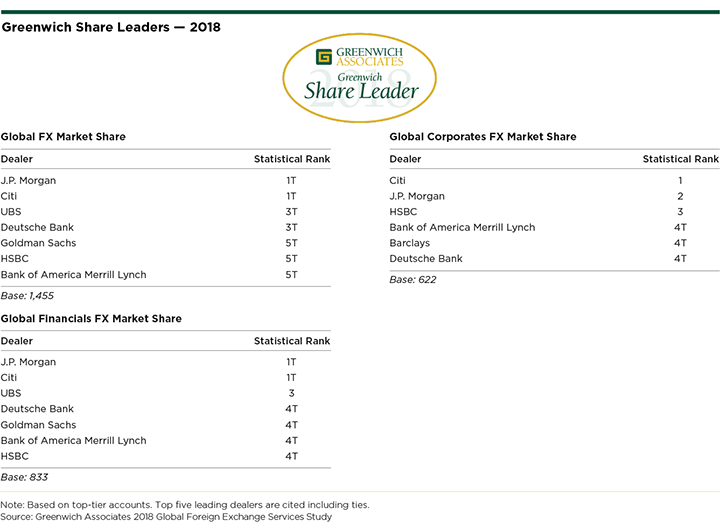Screen dimensions: 720x532
Task: Click Goldman Sachs's 4T rank in Financials table
Action: (x=292, y=425)
